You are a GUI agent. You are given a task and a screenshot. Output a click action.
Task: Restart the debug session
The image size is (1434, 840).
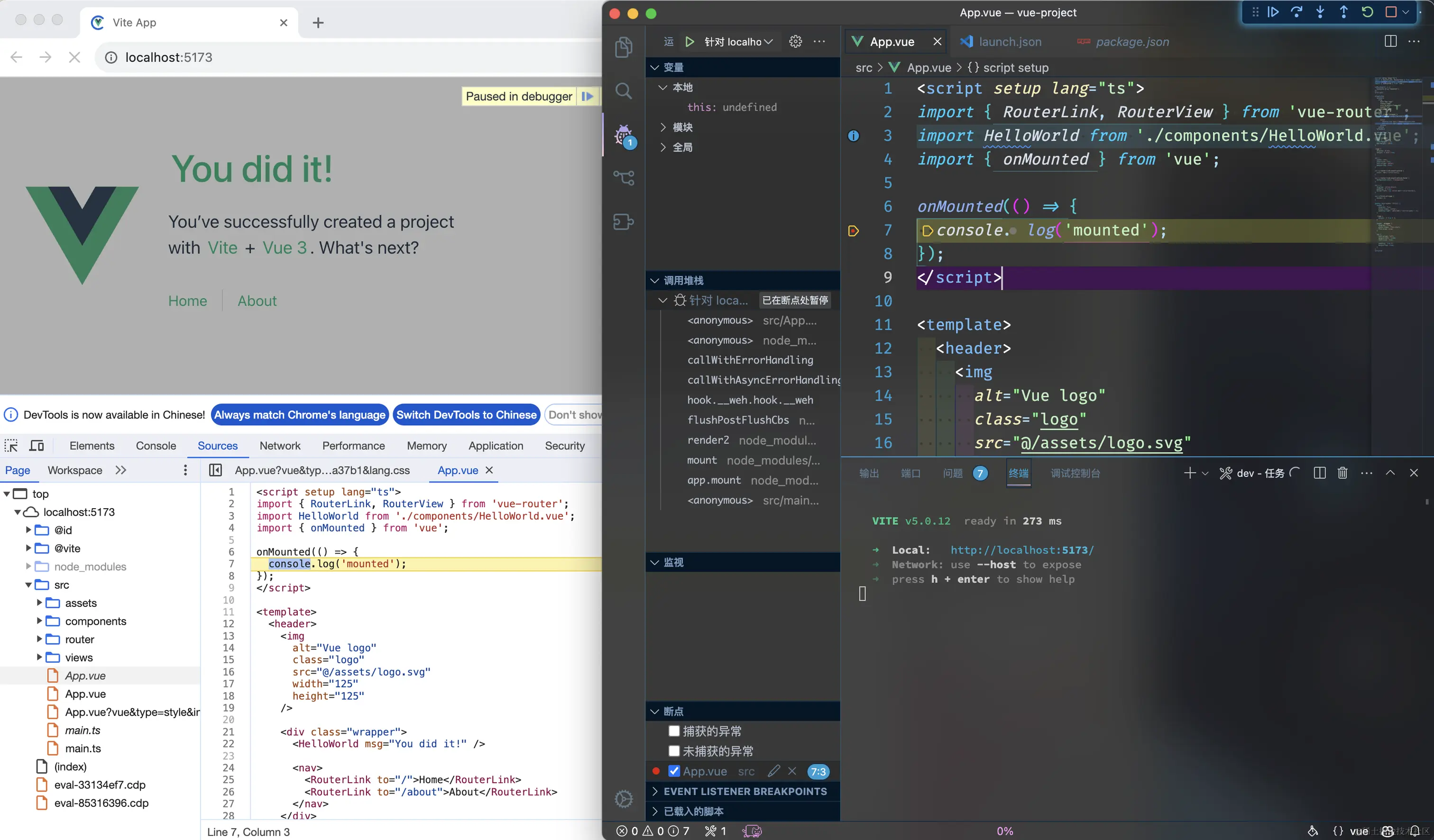pos(1368,12)
